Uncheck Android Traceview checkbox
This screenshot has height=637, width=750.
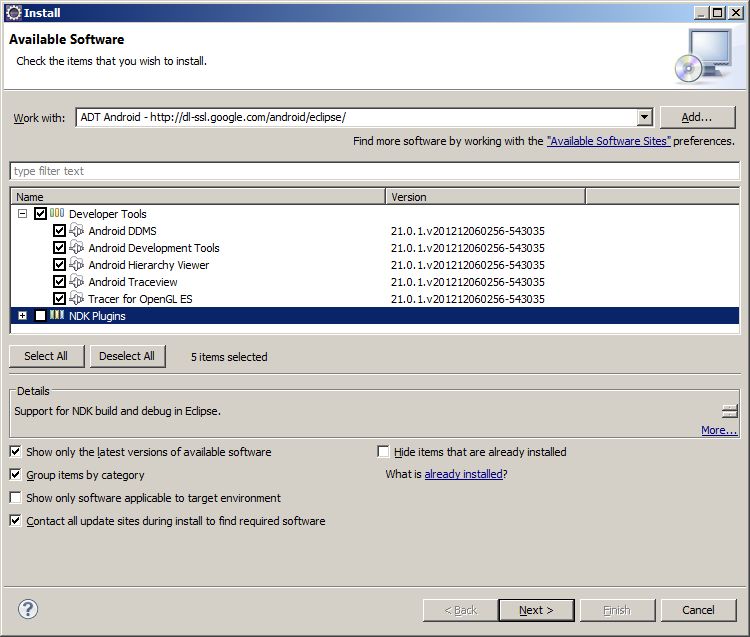[x=59, y=281]
